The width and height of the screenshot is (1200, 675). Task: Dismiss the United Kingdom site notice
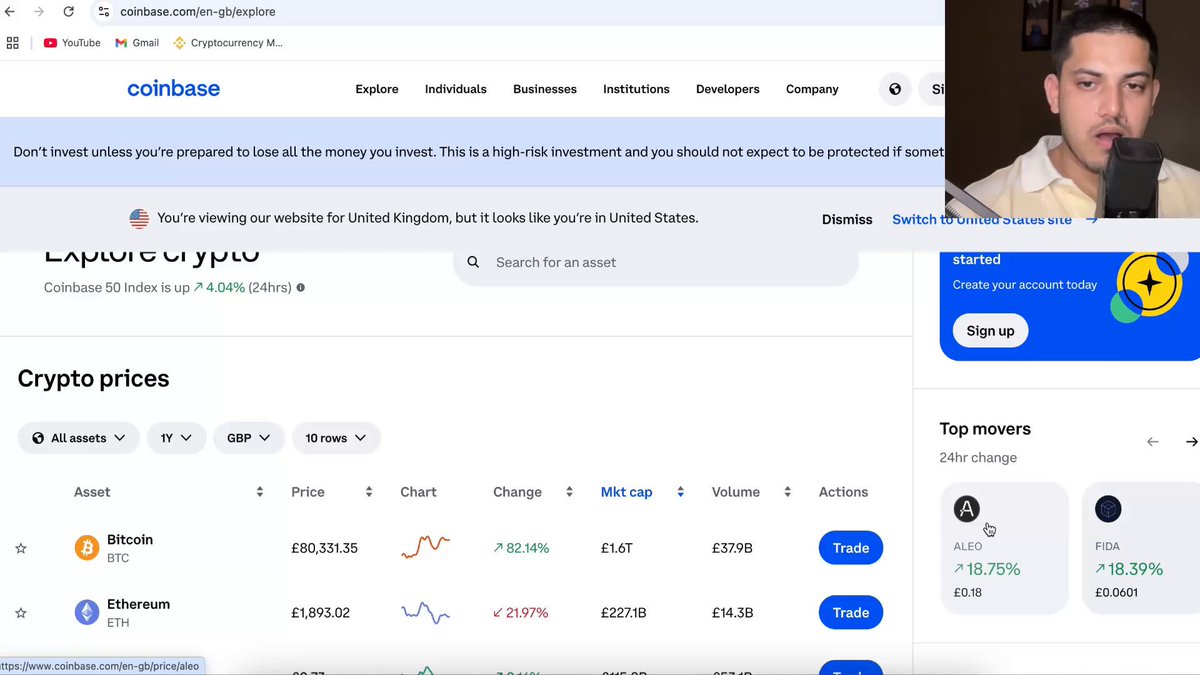847,219
